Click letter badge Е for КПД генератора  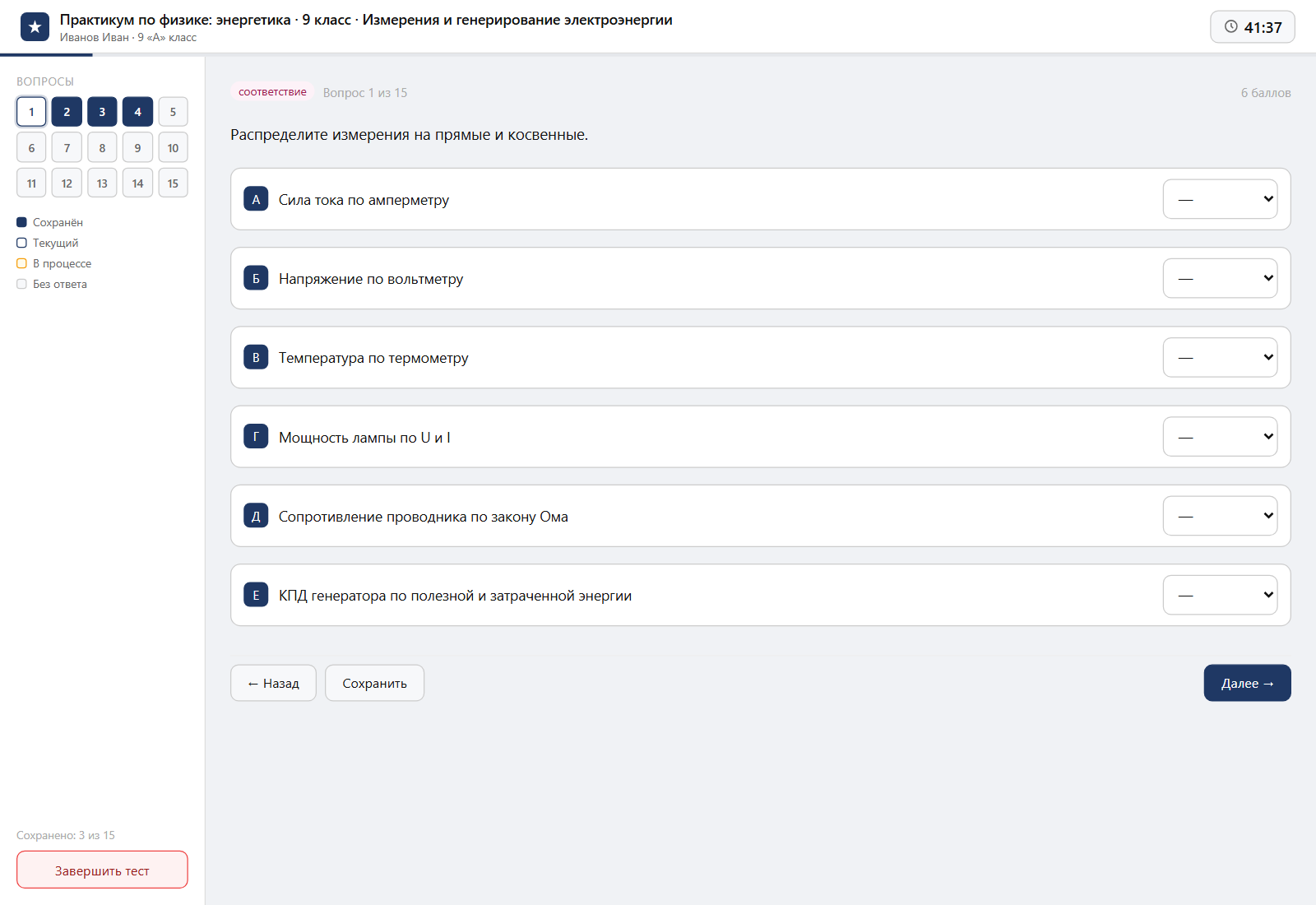(256, 595)
